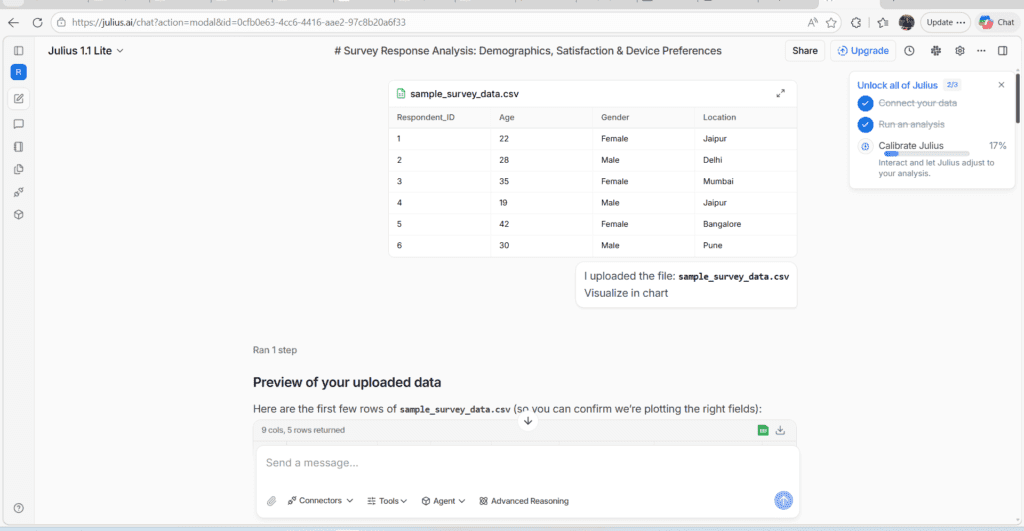This screenshot has height=531, width=1024.
Task: Open the notebooks icon in sidebar
Action: coord(18,146)
